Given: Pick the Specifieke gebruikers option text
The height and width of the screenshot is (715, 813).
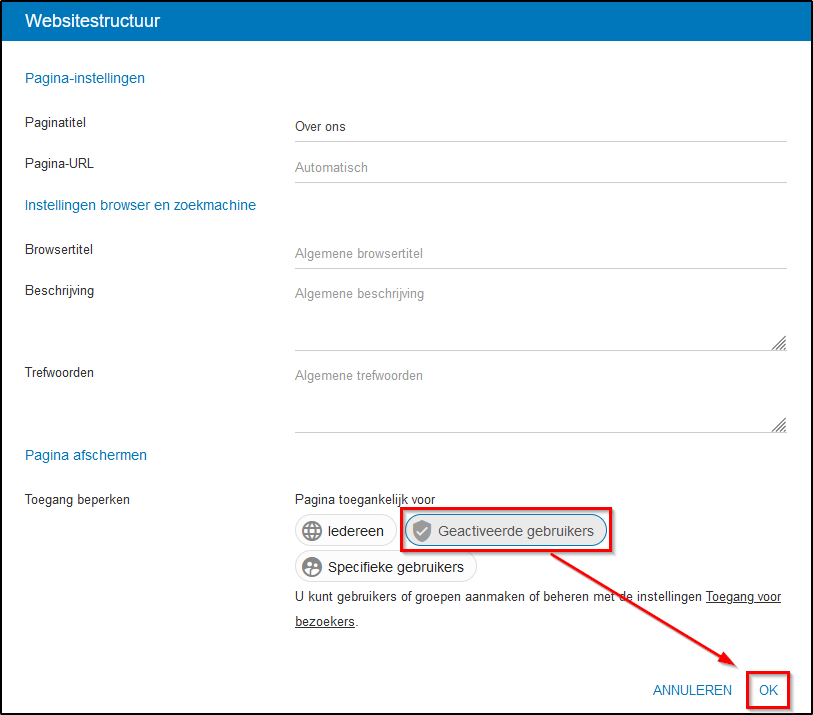Looking at the screenshot, I should 396,567.
